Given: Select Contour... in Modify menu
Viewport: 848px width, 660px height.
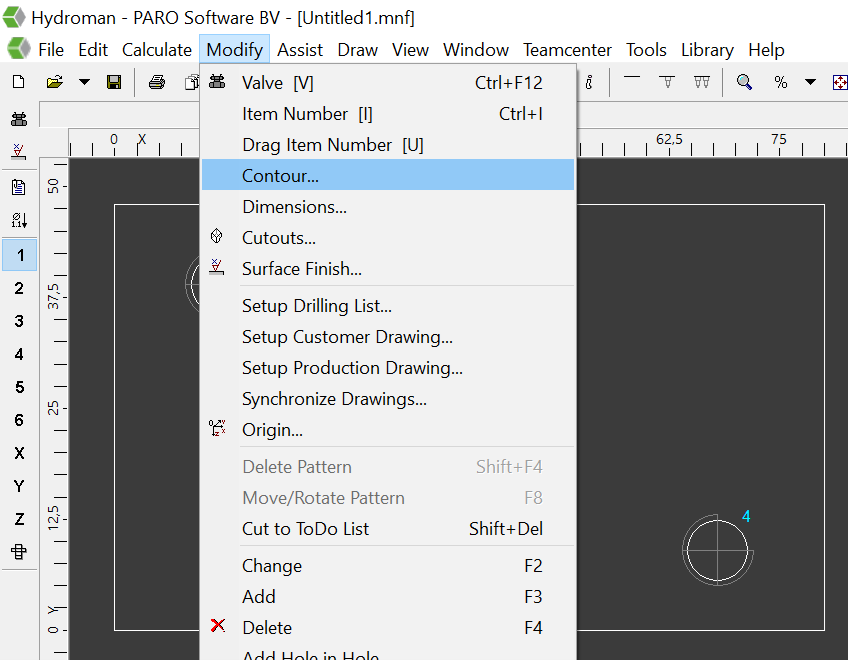Looking at the screenshot, I should click(388, 175).
